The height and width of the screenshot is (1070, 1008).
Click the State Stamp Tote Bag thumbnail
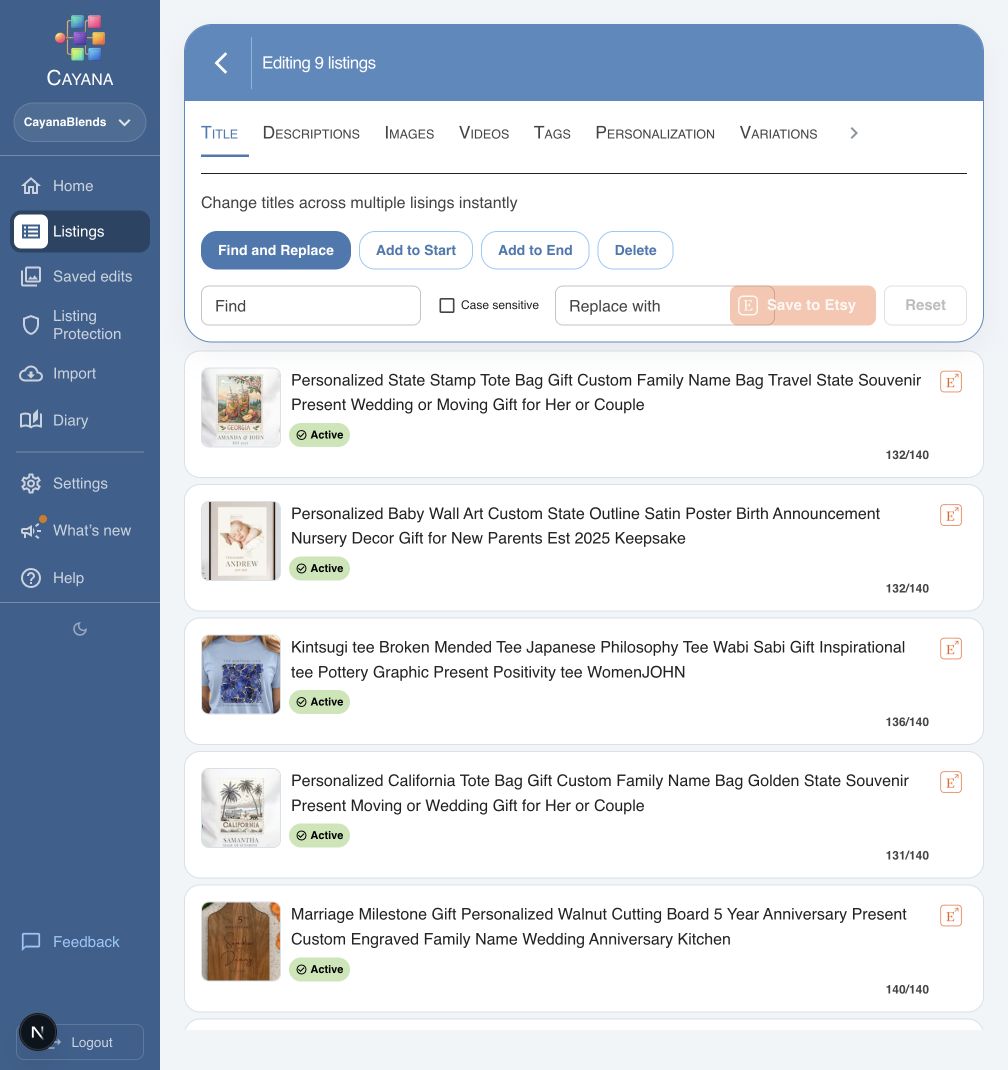[x=241, y=407]
